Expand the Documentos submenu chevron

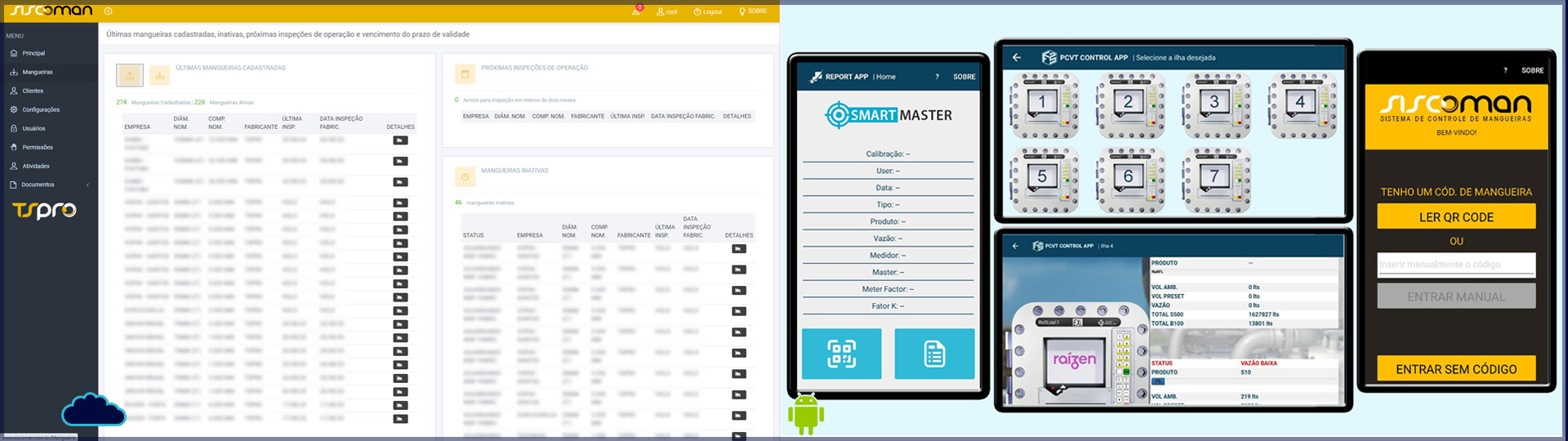click(88, 185)
